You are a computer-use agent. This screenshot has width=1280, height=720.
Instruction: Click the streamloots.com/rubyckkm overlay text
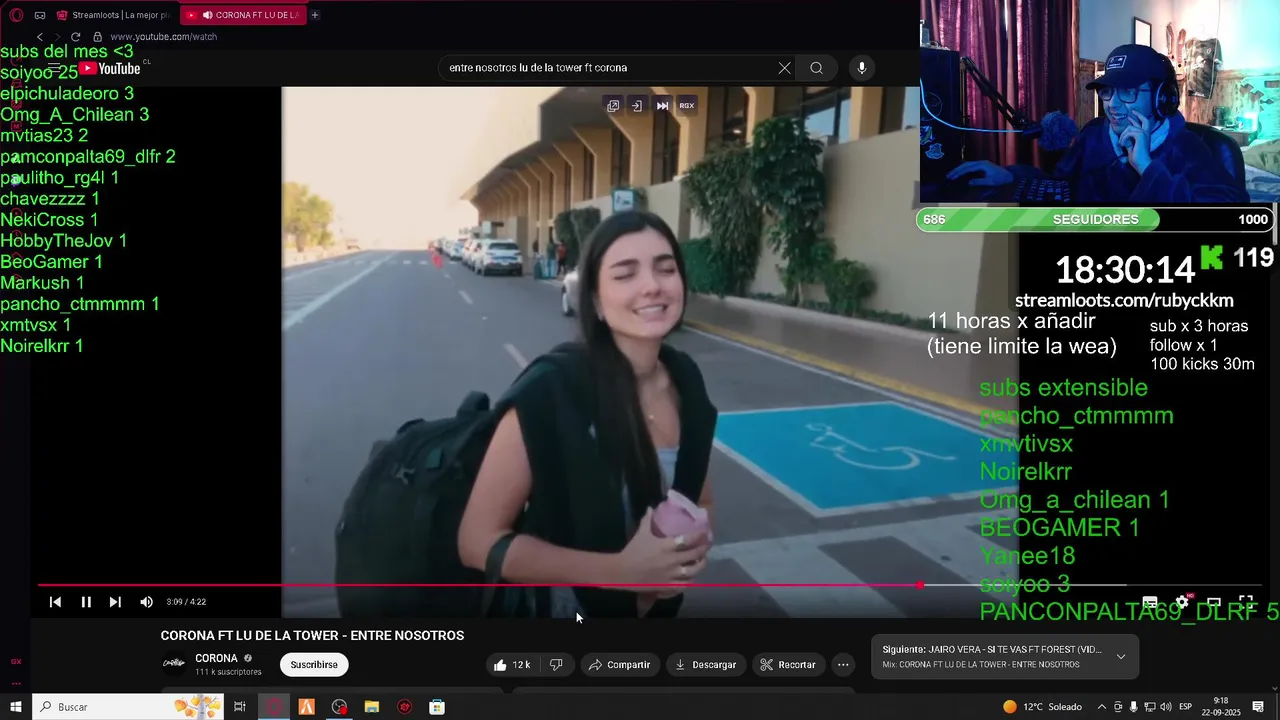[x=1124, y=300]
